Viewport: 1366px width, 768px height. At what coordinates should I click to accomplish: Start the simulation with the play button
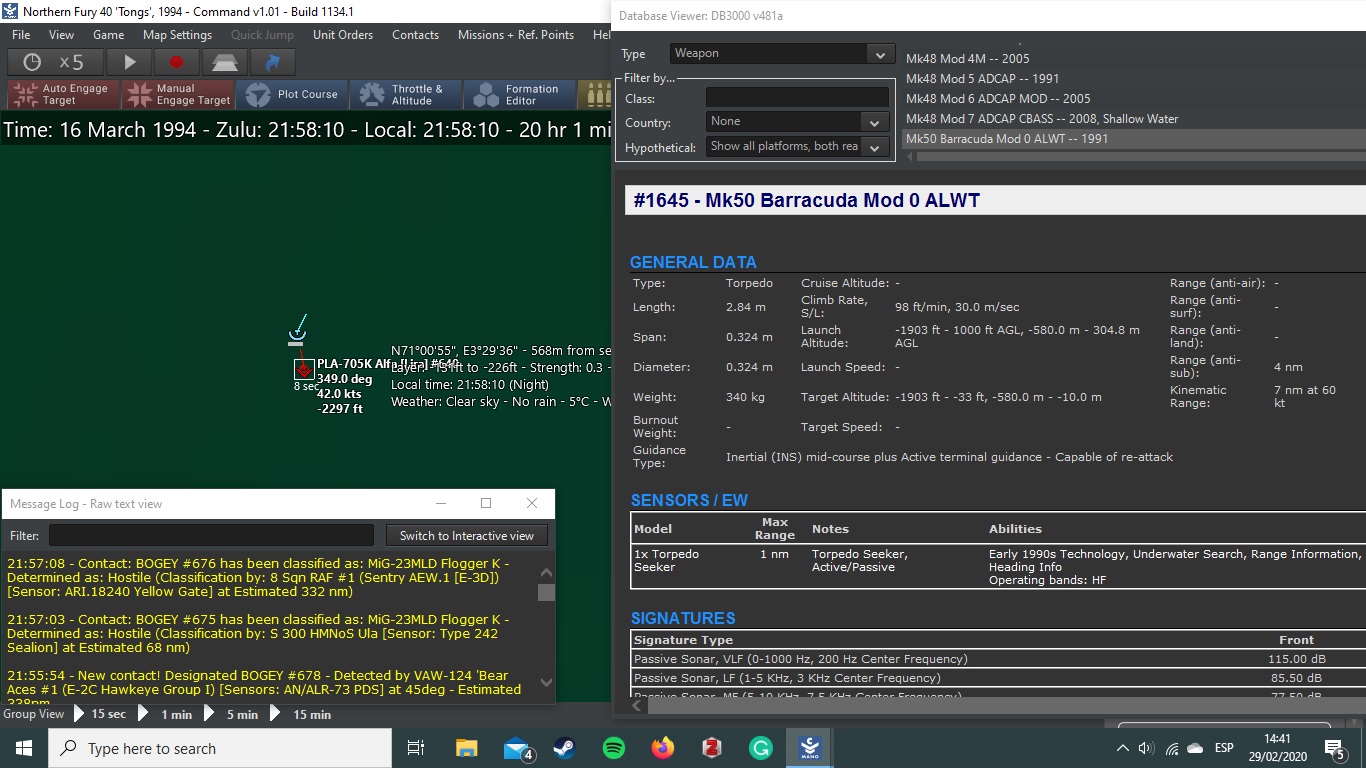[130, 62]
